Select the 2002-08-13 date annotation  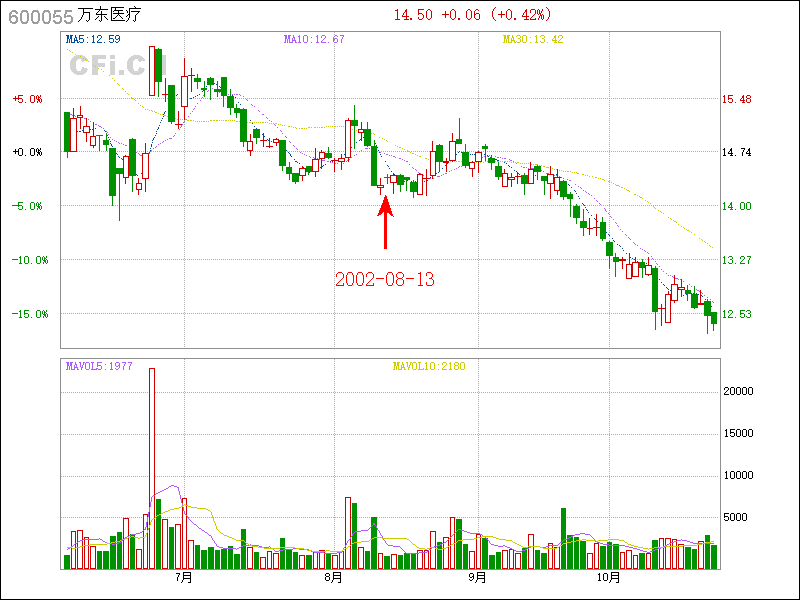(x=384, y=280)
